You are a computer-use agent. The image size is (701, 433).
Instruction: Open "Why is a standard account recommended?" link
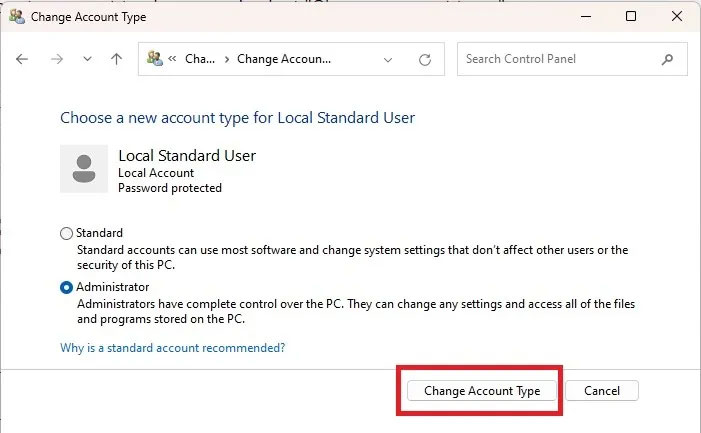(x=173, y=347)
